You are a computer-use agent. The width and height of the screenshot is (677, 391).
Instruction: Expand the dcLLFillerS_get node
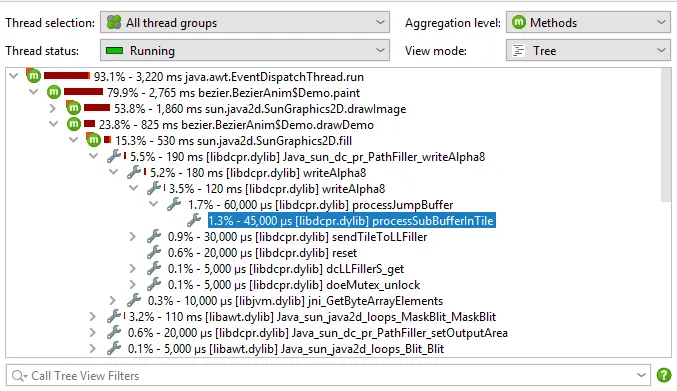(133, 268)
